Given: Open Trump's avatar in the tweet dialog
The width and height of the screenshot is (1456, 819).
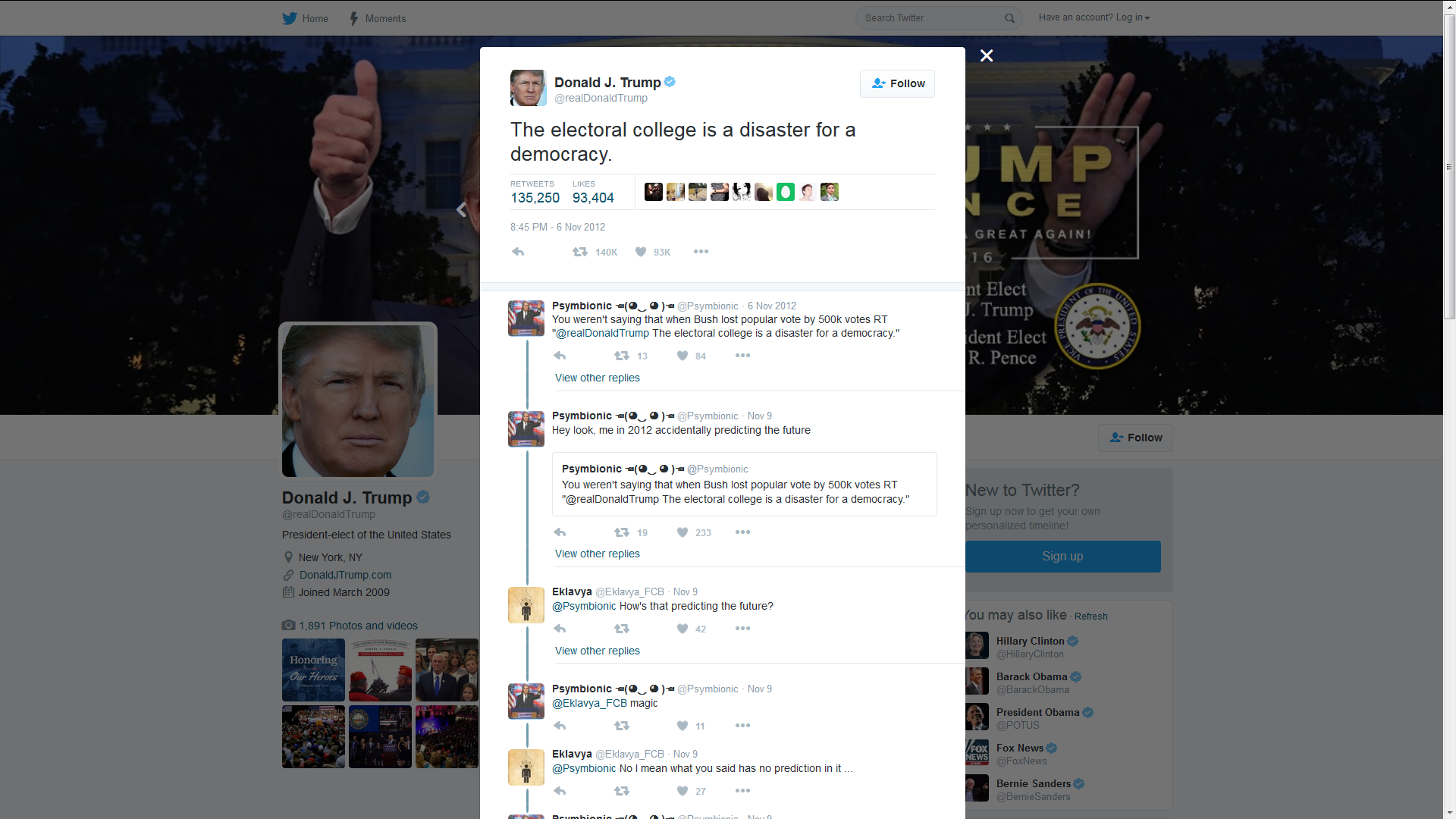Looking at the screenshot, I should 529,88.
